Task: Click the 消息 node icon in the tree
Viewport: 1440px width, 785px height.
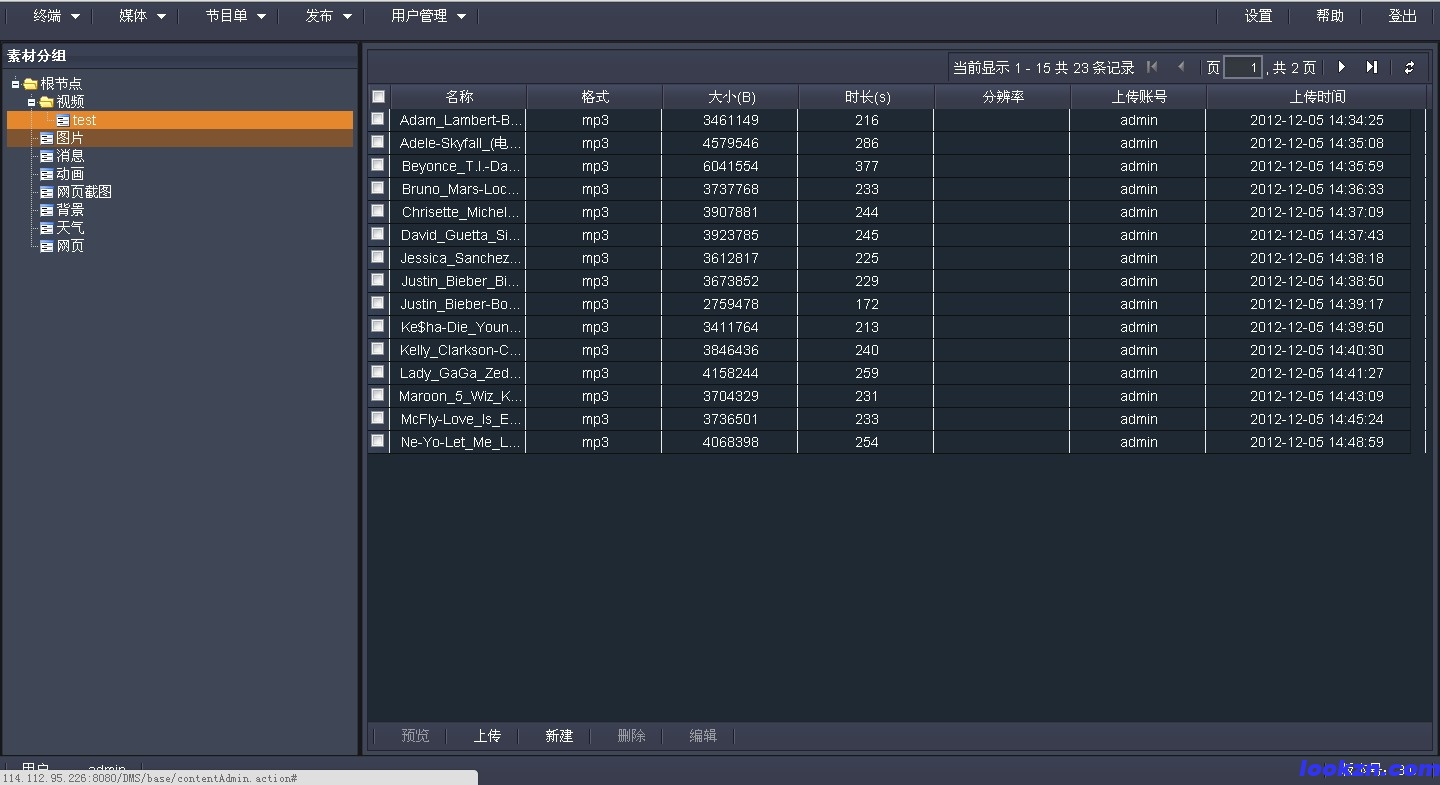Action: click(46, 156)
